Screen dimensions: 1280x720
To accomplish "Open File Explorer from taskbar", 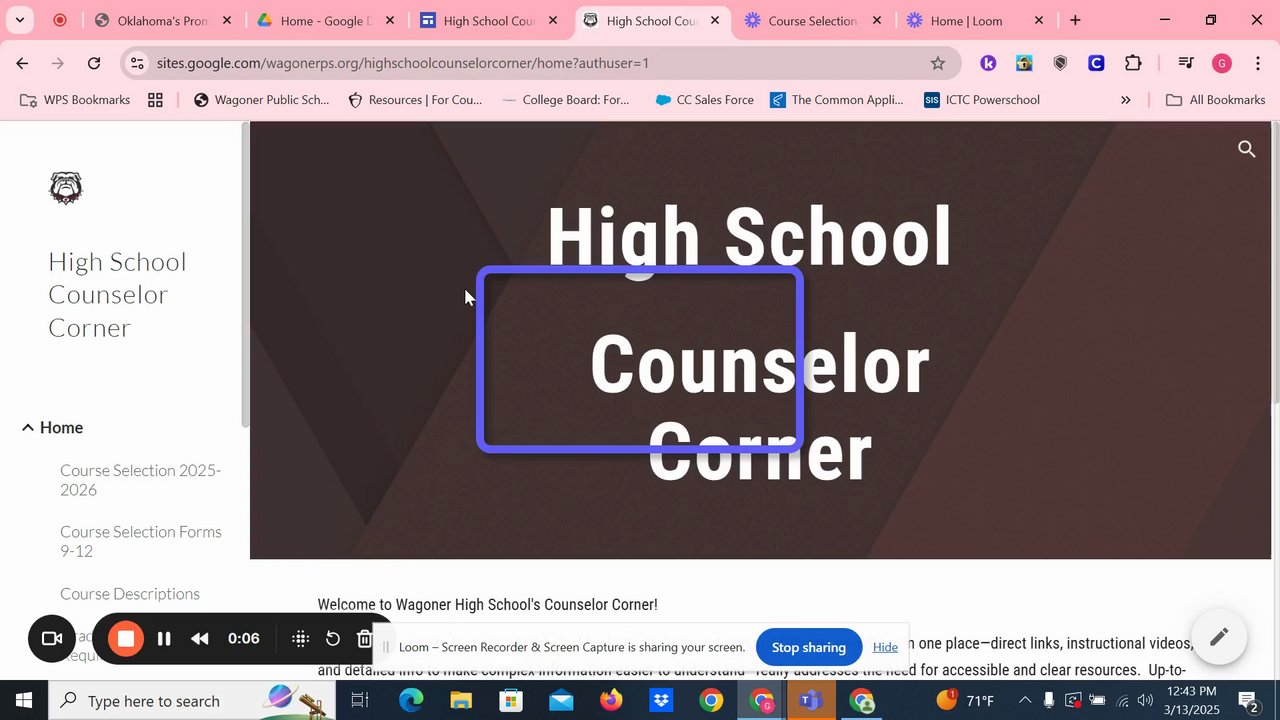I will click(x=461, y=700).
